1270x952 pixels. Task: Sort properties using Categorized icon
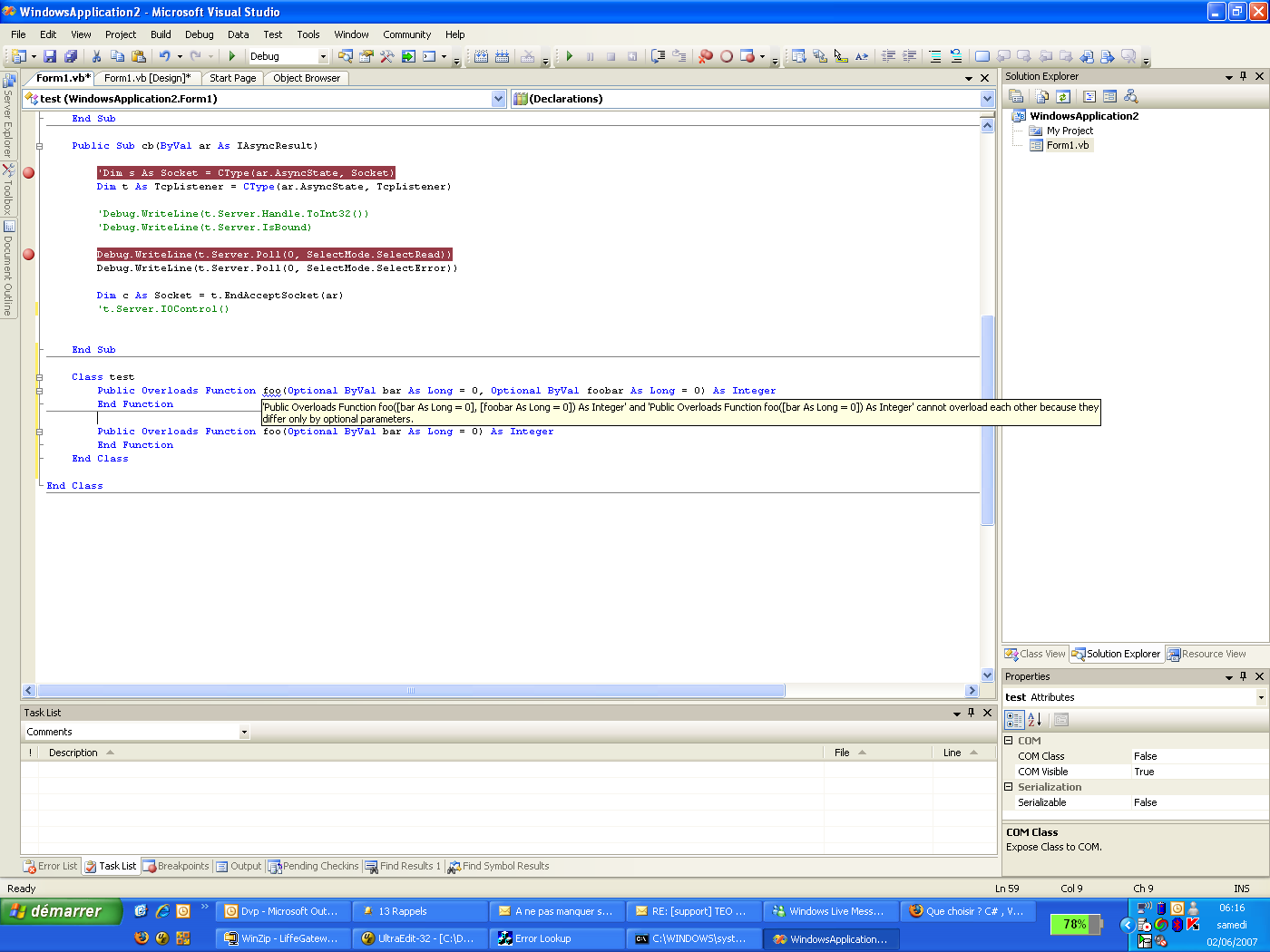pyautogui.click(x=1015, y=720)
